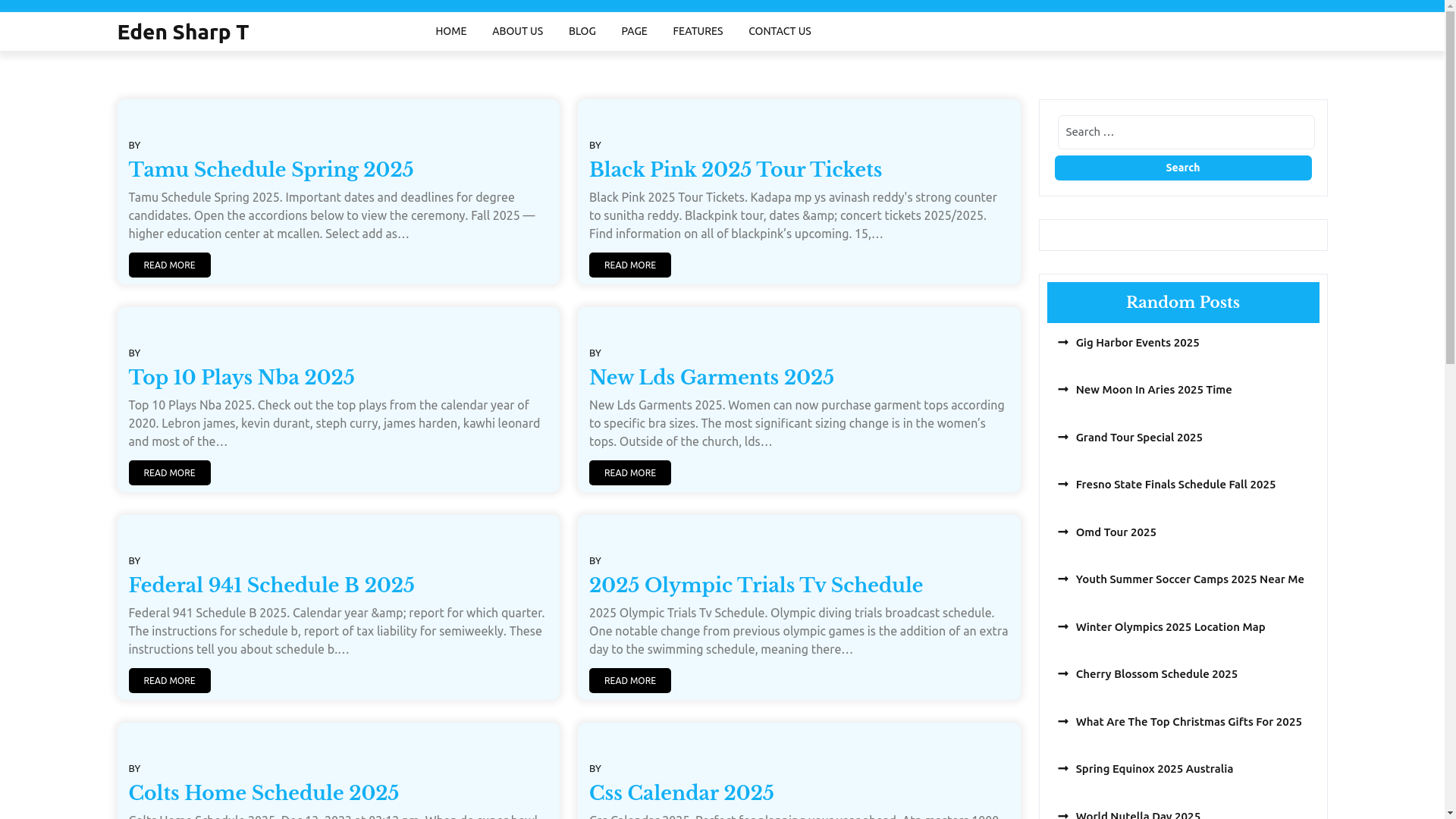The image size is (1456, 819).
Task: Open Css Calendar 2025 post title
Action: (x=681, y=793)
